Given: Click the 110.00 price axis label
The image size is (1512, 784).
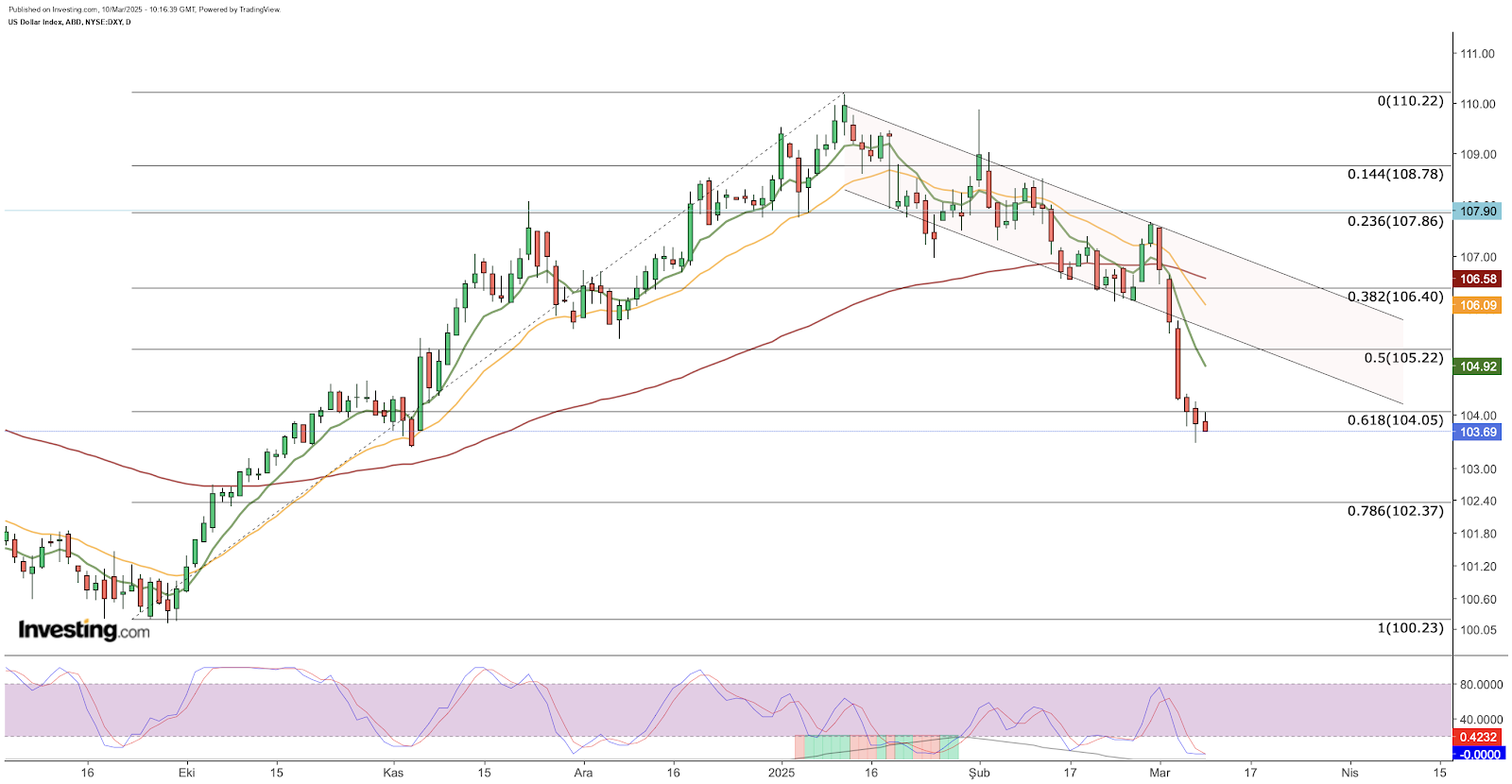Looking at the screenshot, I should pyautogui.click(x=1478, y=104).
